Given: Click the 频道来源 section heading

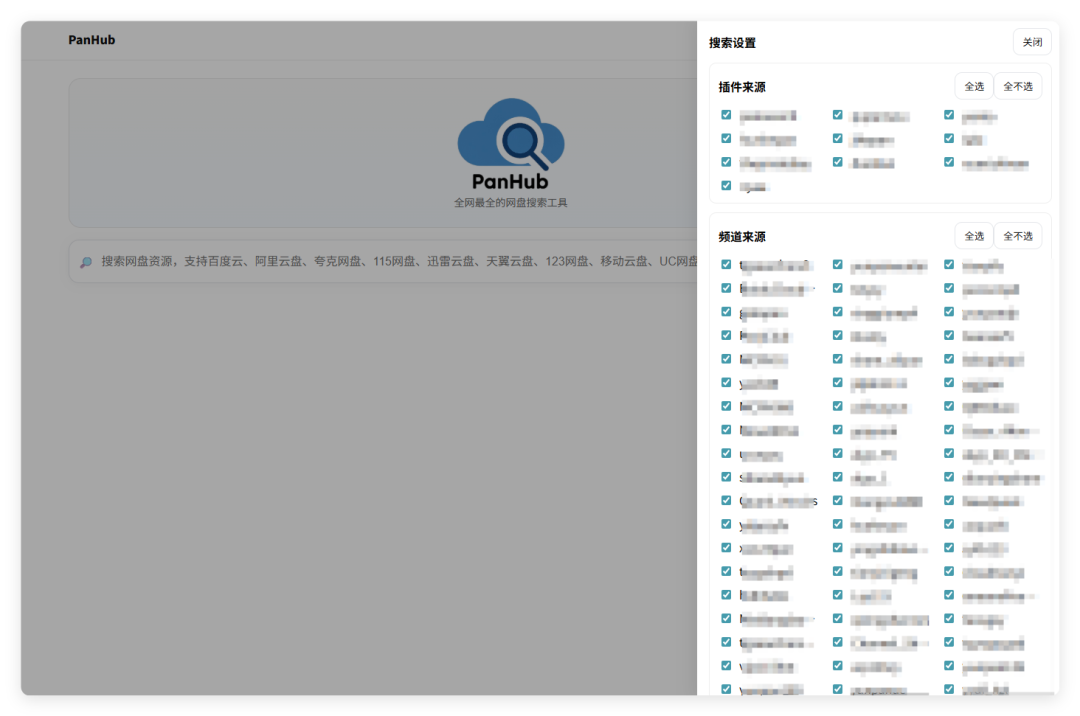Looking at the screenshot, I should pyautogui.click(x=742, y=237).
